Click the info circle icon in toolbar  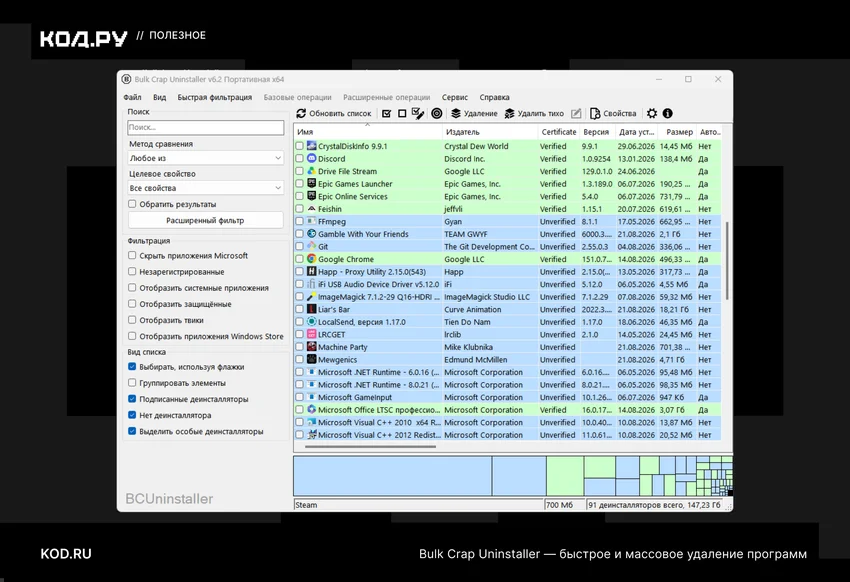click(668, 113)
